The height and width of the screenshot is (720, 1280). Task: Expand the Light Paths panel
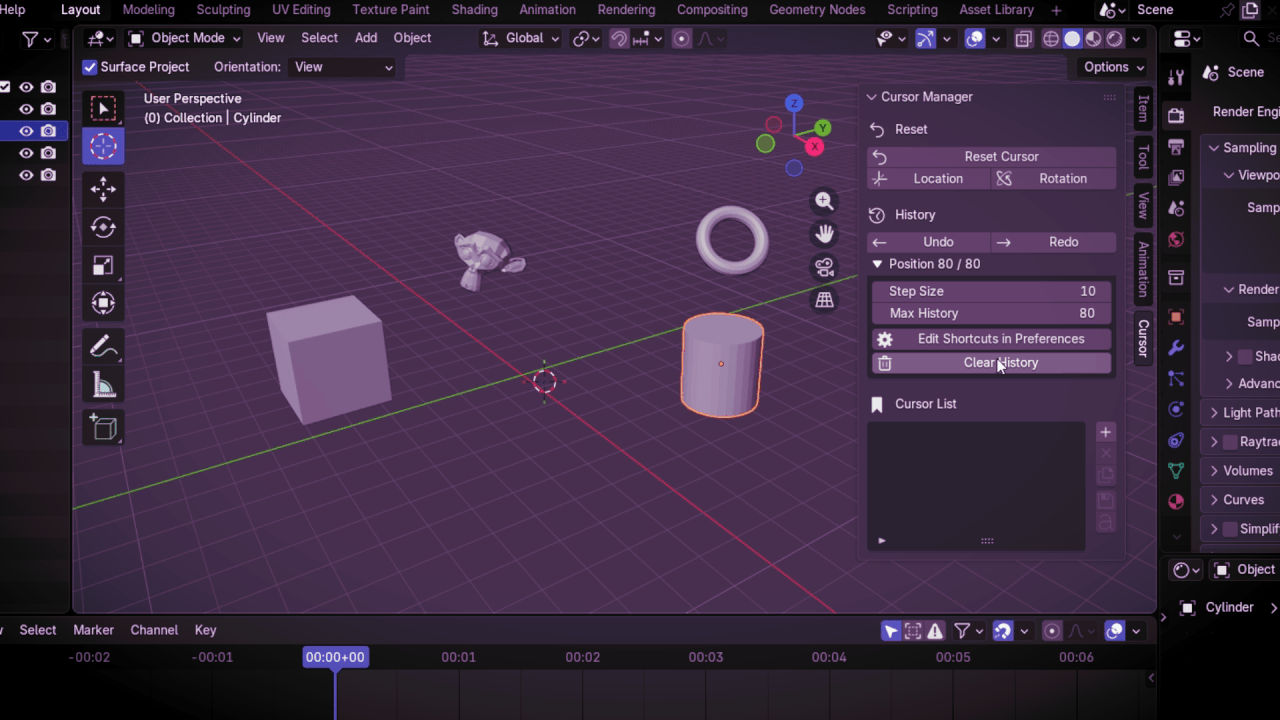1214,412
